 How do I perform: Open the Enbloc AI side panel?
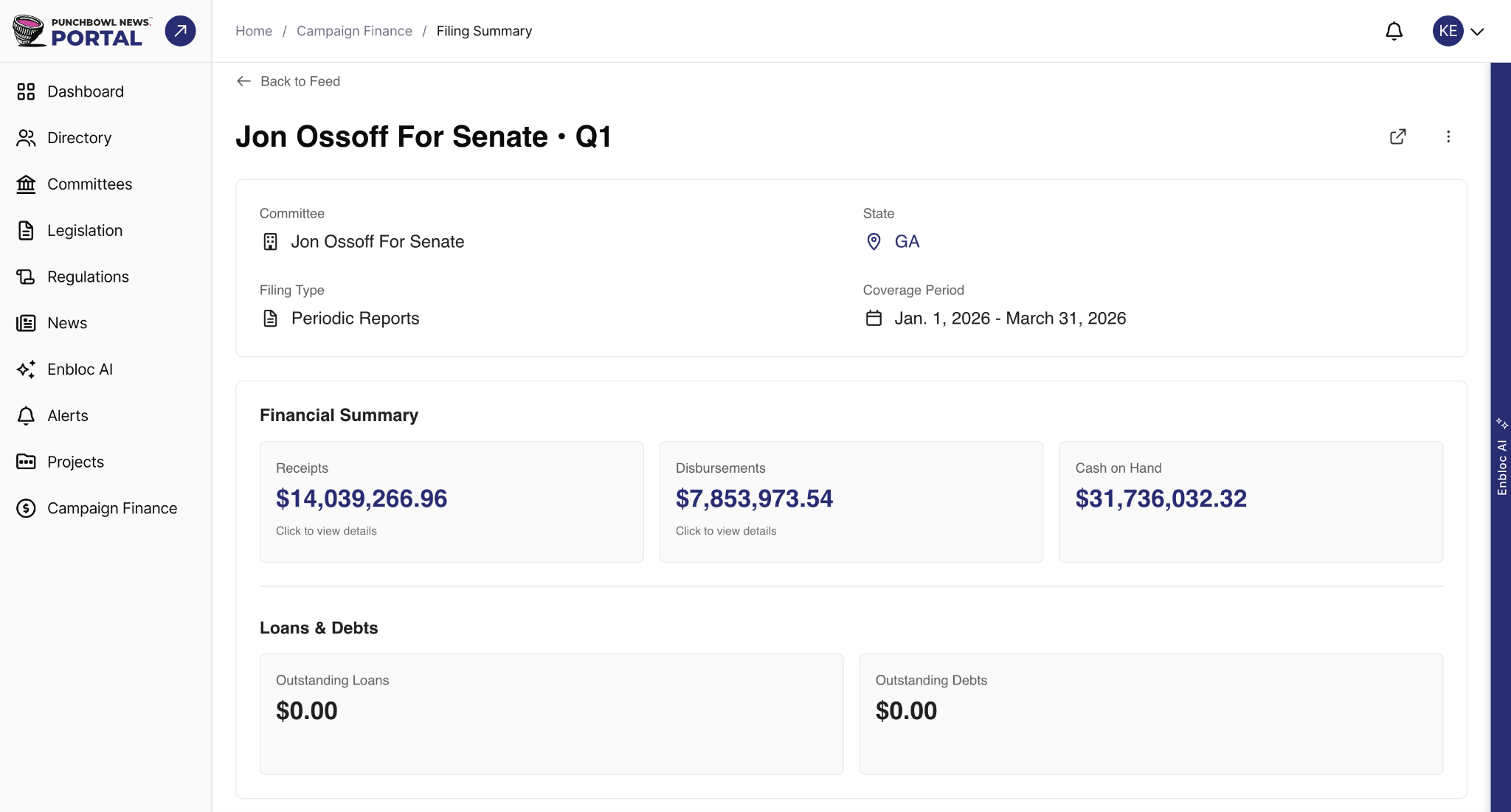[1501, 456]
